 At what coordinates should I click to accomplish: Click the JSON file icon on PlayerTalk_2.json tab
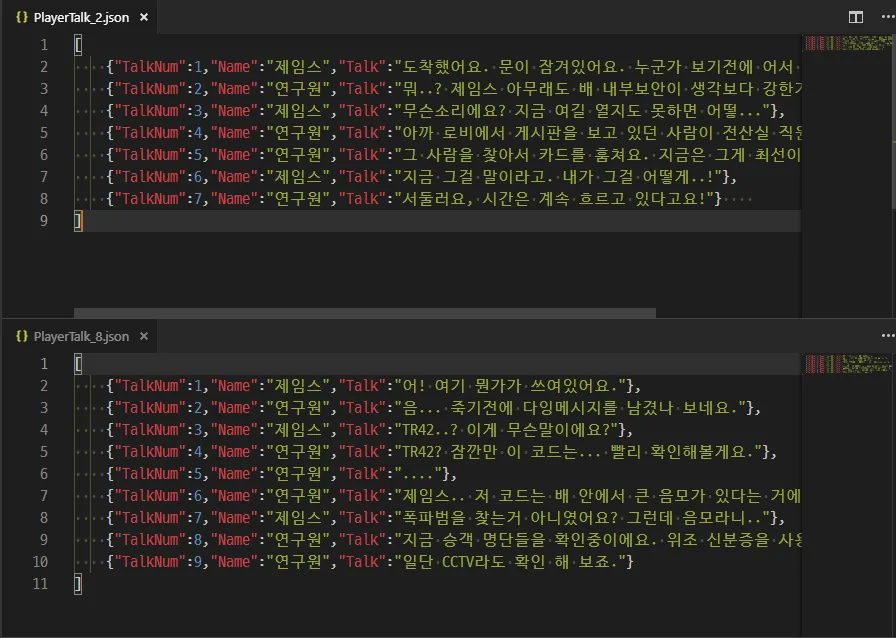click(22, 17)
